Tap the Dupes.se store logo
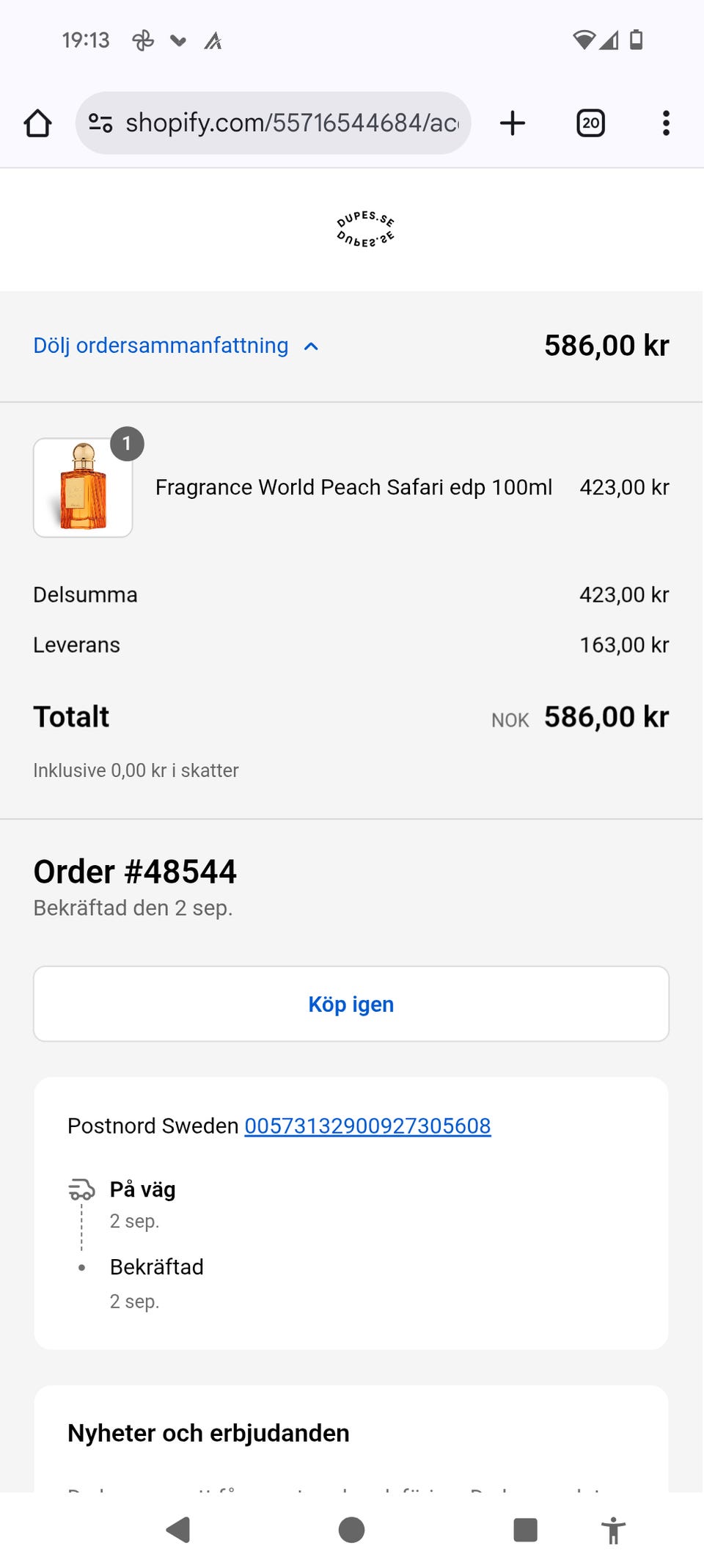This screenshot has height=1568, width=704. point(365,229)
